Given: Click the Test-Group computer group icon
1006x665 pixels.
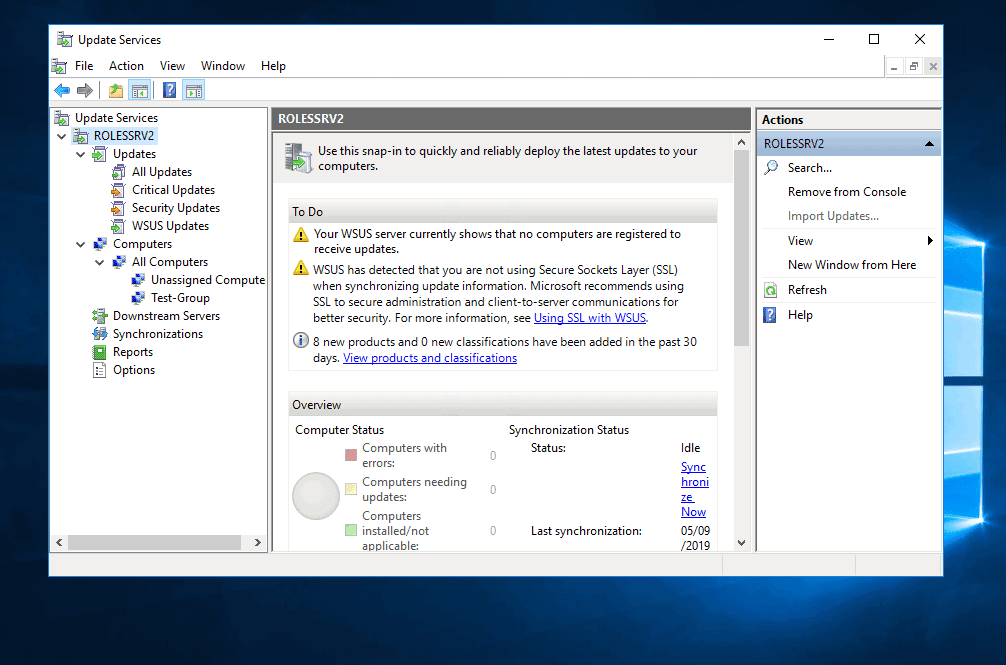Looking at the screenshot, I should 138,298.
